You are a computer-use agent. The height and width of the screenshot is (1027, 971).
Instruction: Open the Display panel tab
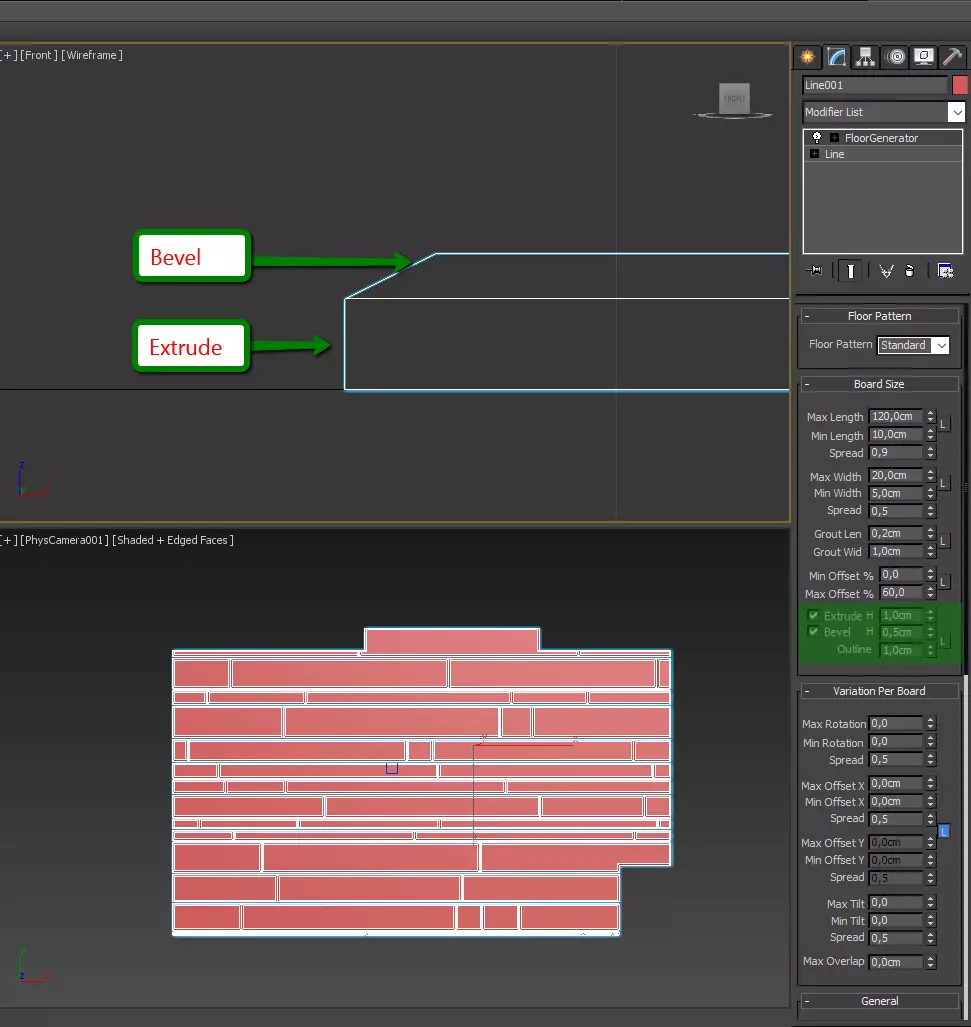[x=923, y=58]
